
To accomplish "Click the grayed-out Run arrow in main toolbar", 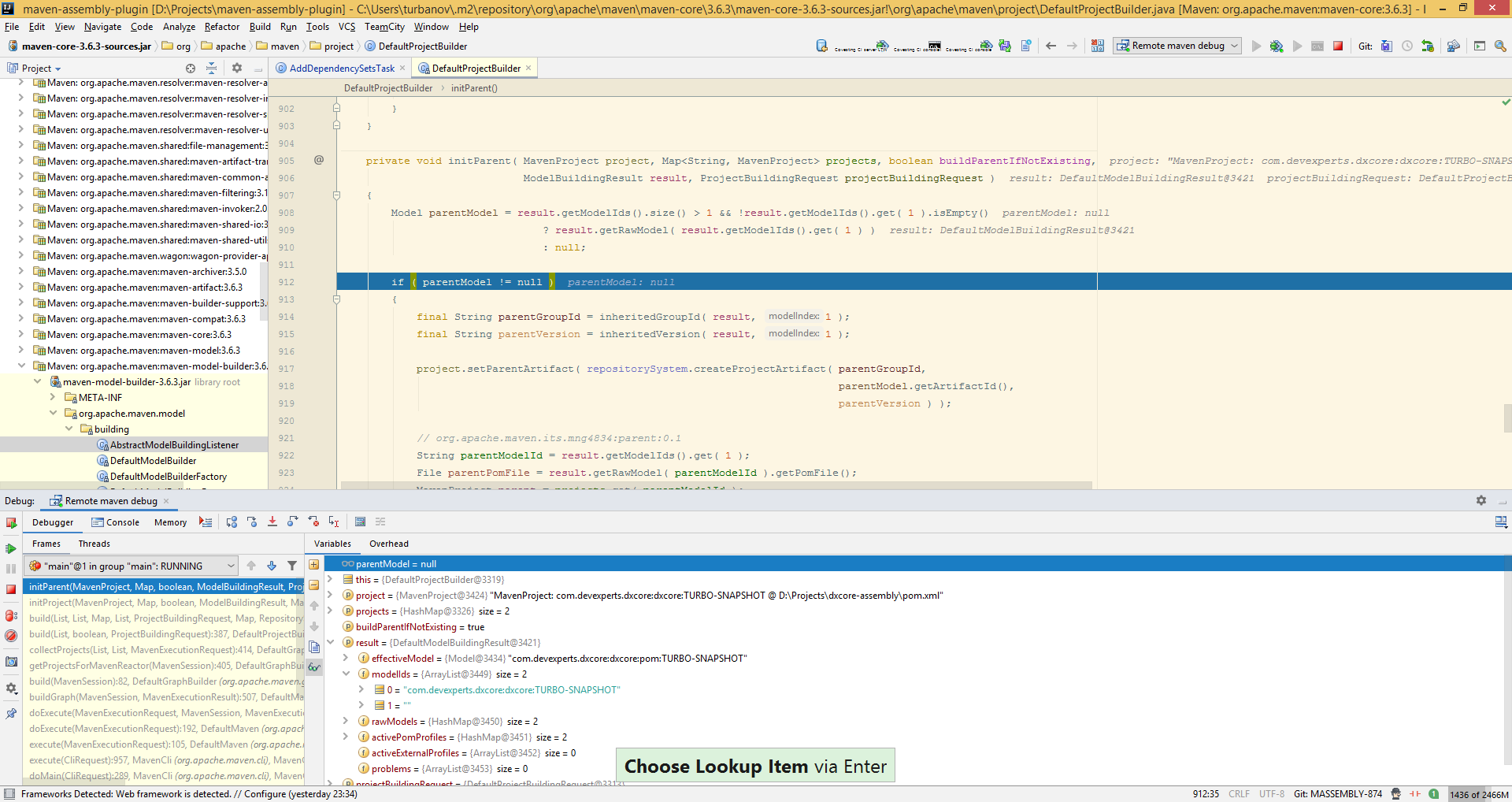I will (x=1256, y=46).
